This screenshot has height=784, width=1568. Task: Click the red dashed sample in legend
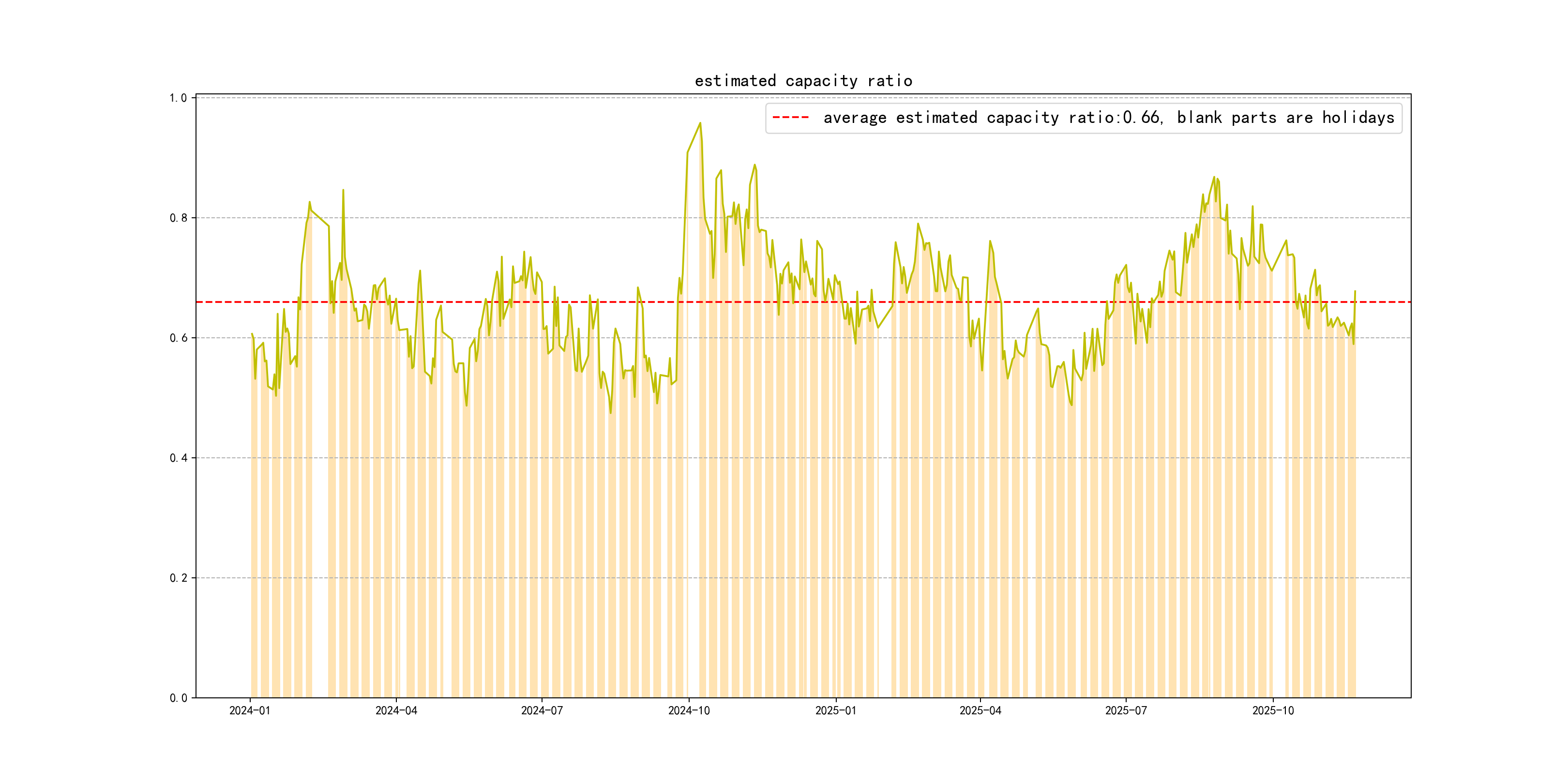(790, 118)
